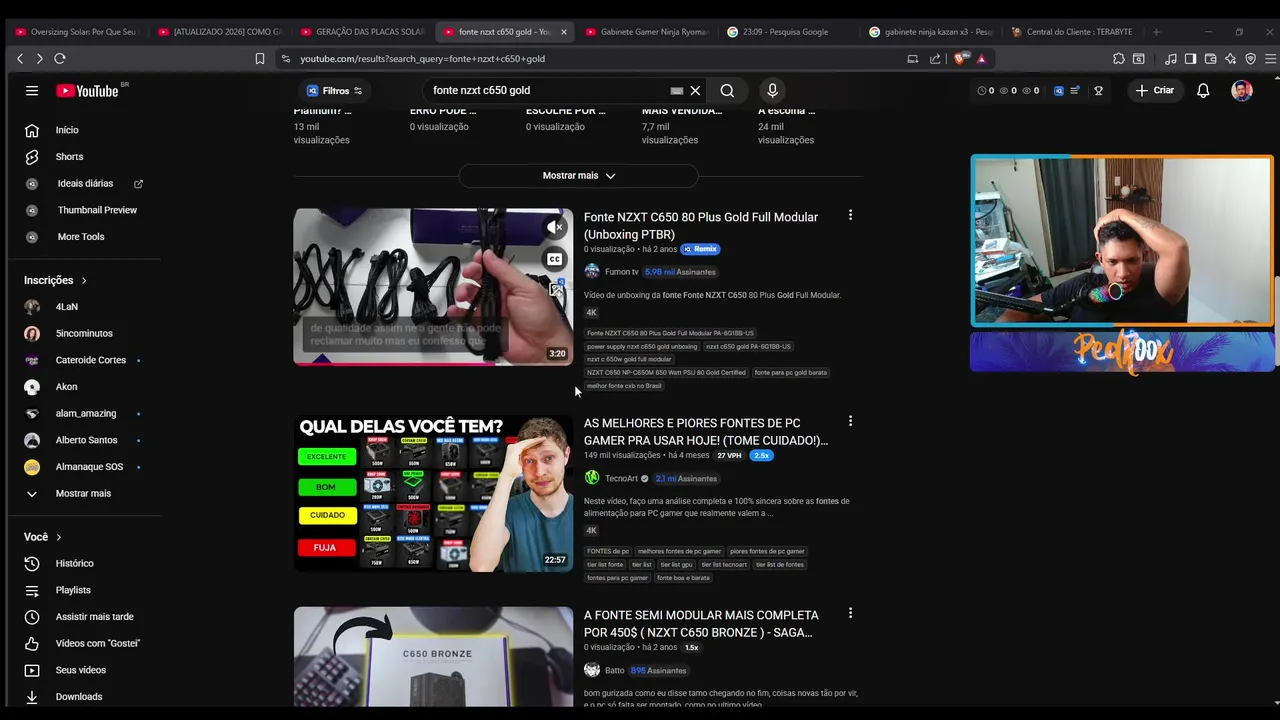Click the Remix badge on unboxing video
The height and width of the screenshot is (720, 1280).
(700, 249)
